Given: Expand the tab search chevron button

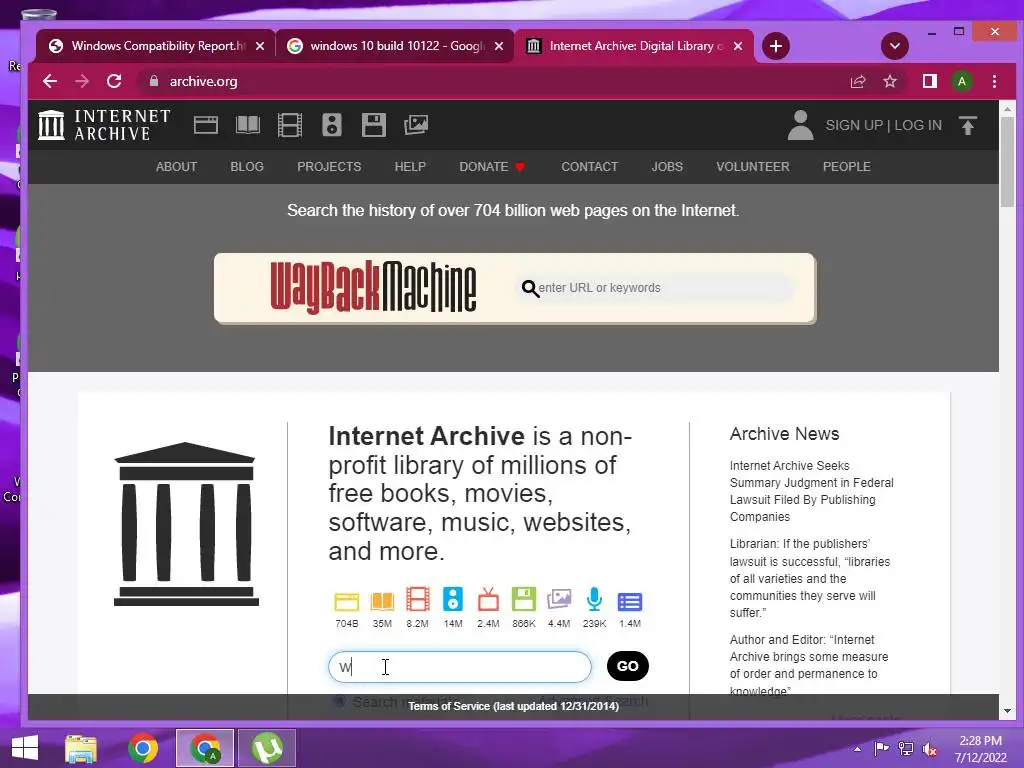Looking at the screenshot, I should coord(895,46).
